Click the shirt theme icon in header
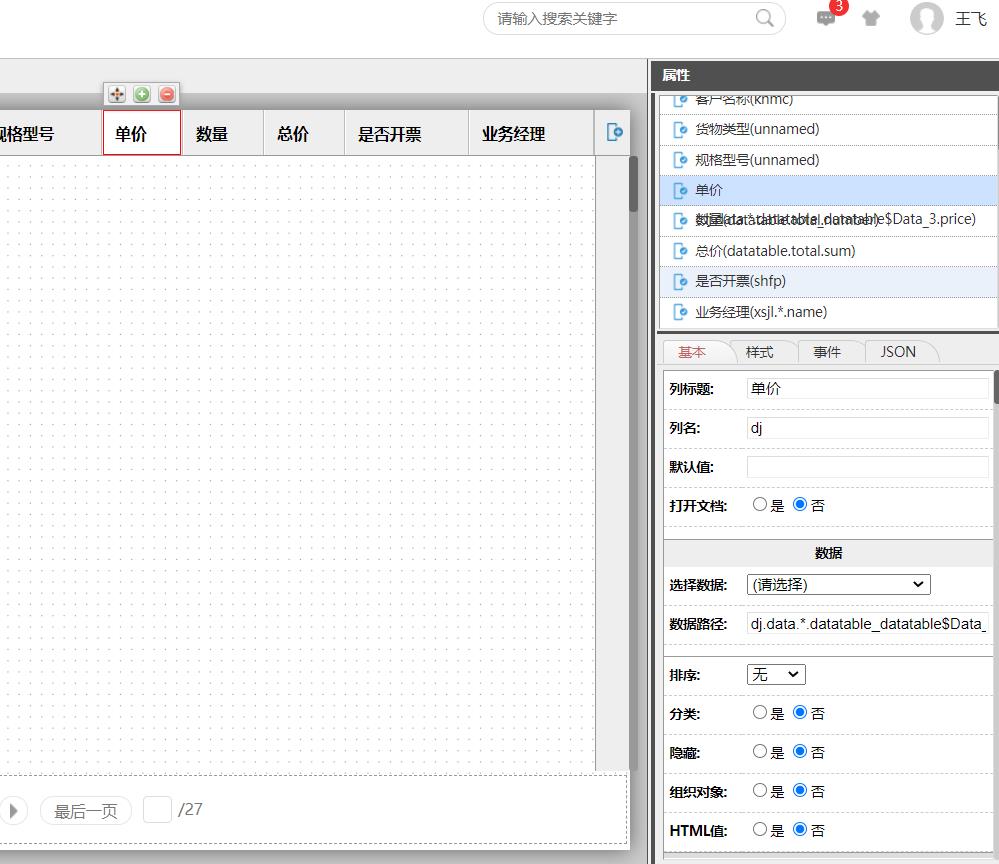999x864 pixels. point(871,18)
